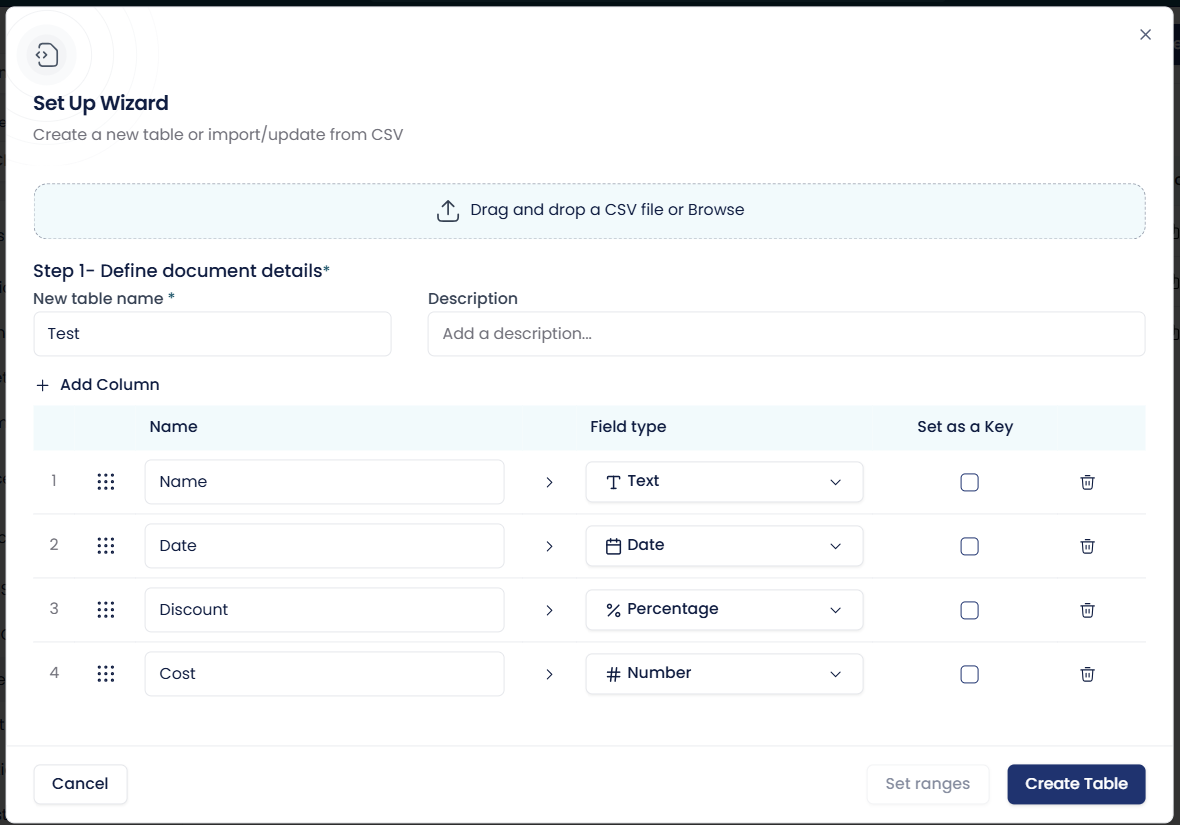The image size is (1180, 825).
Task: Remove the Cost column with trash icon
Action: tap(1087, 674)
